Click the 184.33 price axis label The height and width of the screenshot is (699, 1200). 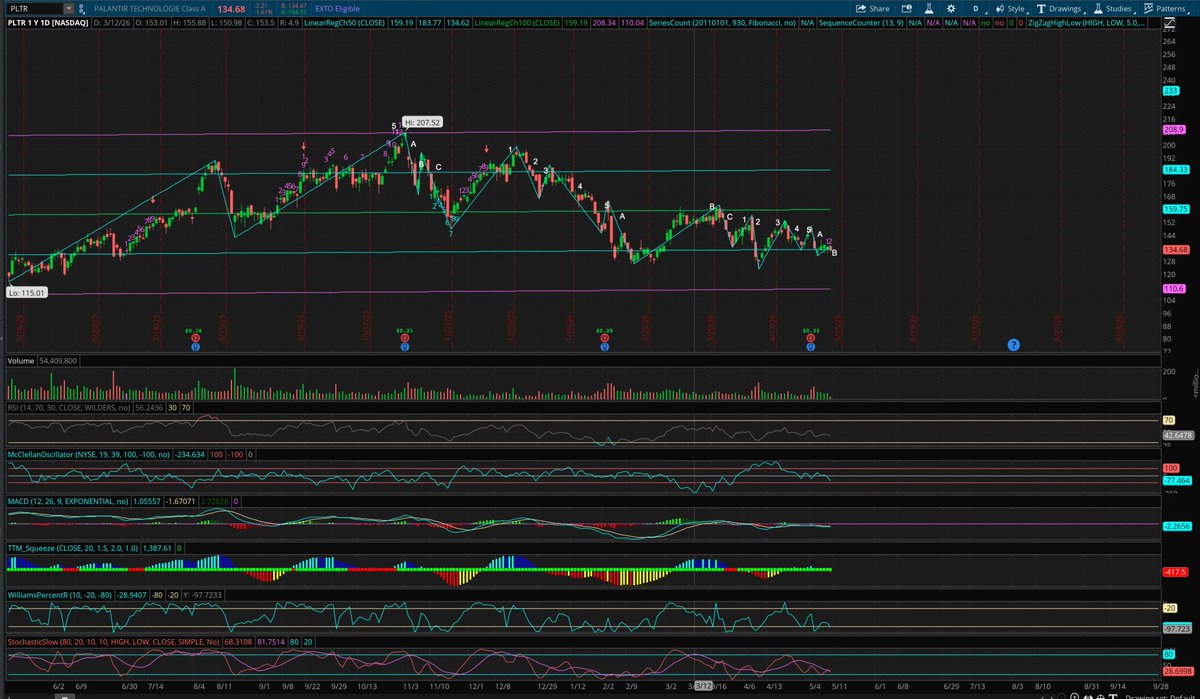(x=1174, y=170)
